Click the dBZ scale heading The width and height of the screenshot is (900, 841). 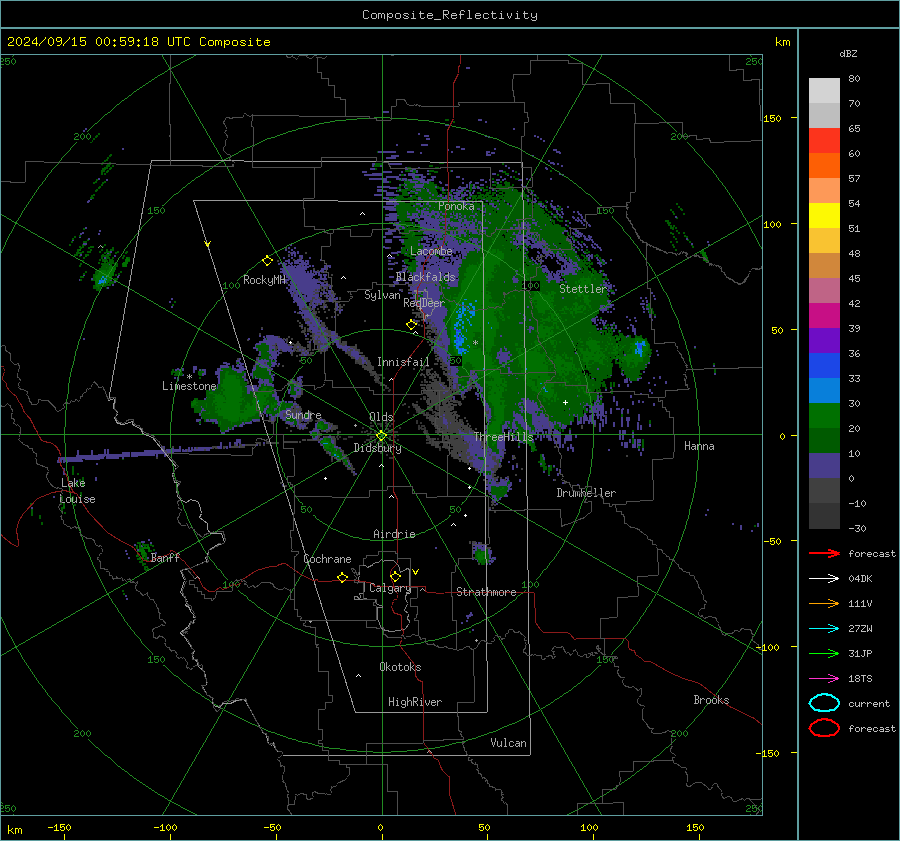[848, 53]
